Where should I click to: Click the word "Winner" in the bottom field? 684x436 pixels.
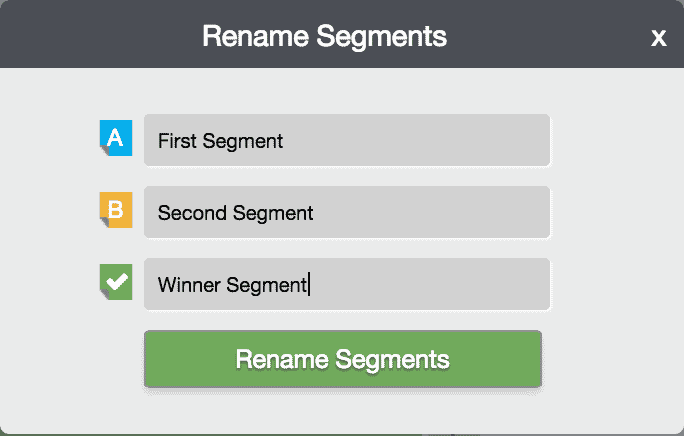189,285
